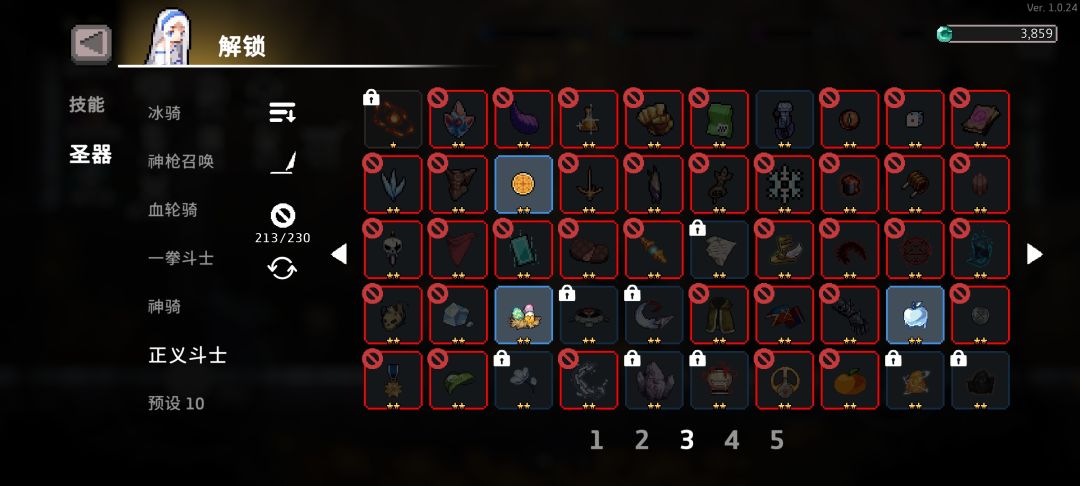
Task: Toggle ban-all icon above 213/230
Action: (282, 216)
